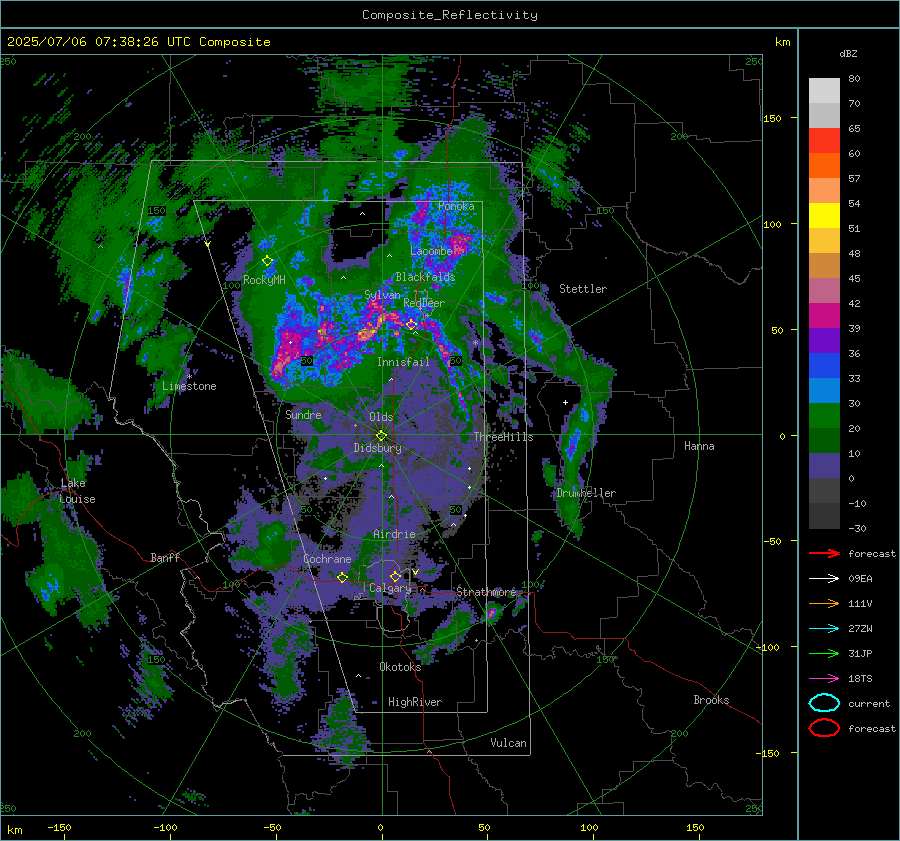This screenshot has width=900, height=841.
Task: Select the orange 111V arrow icon
Action: tap(824, 603)
